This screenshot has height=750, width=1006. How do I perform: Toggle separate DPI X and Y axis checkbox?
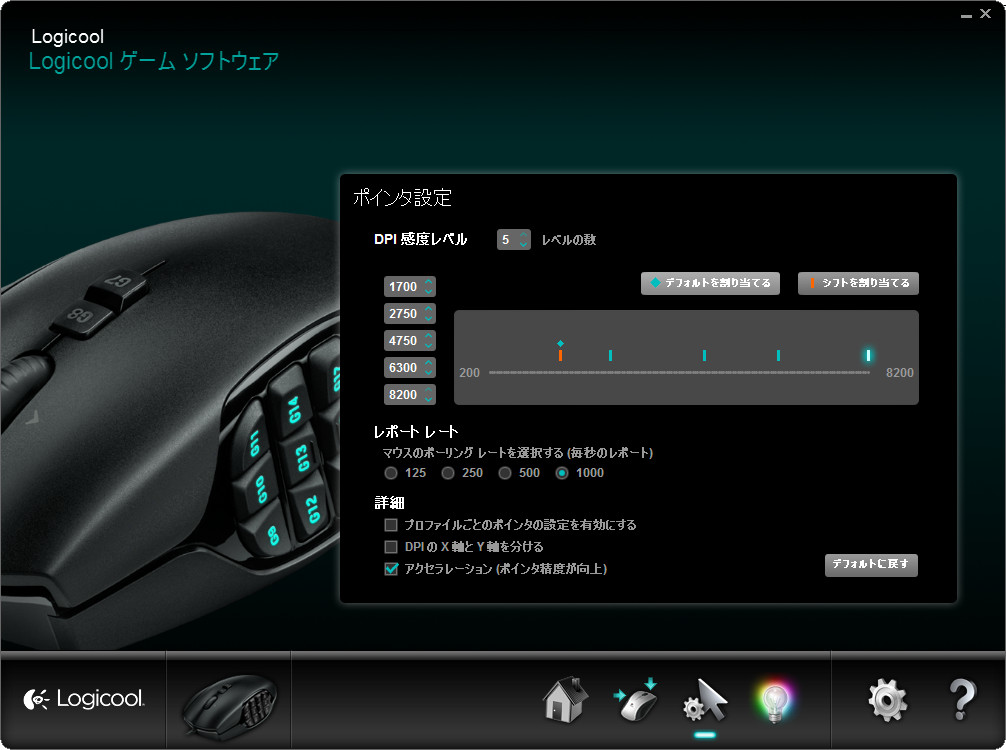point(391,547)
